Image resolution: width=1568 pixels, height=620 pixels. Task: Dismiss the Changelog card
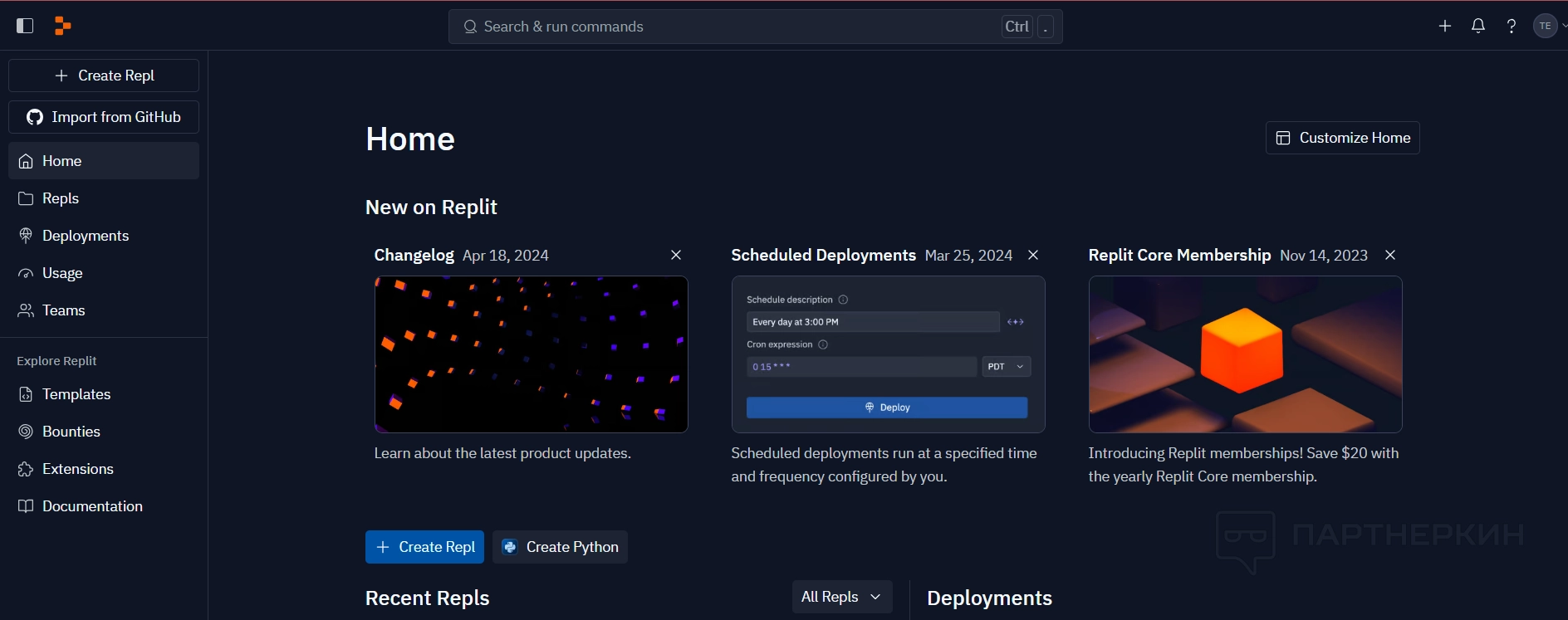pos(675,255)
